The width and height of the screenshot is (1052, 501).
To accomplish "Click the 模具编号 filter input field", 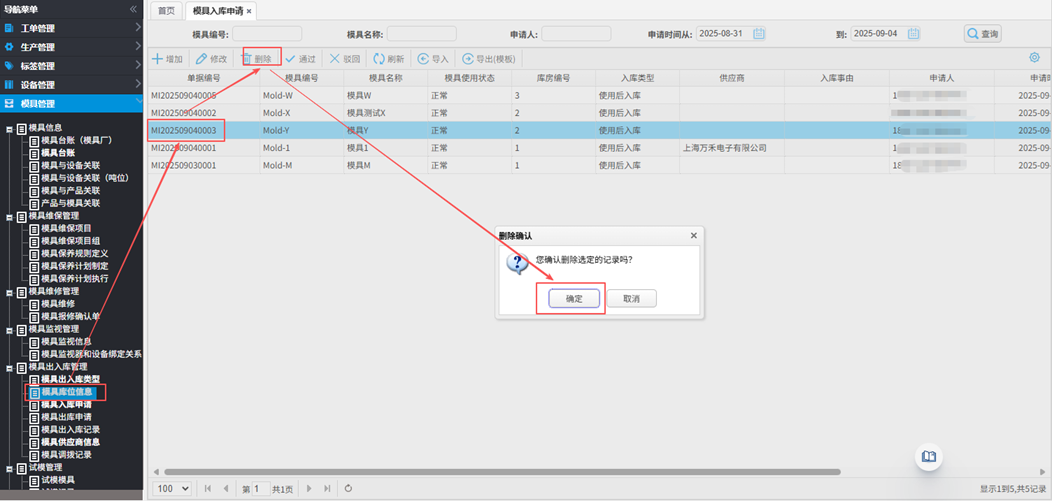I will click(267, 34).
